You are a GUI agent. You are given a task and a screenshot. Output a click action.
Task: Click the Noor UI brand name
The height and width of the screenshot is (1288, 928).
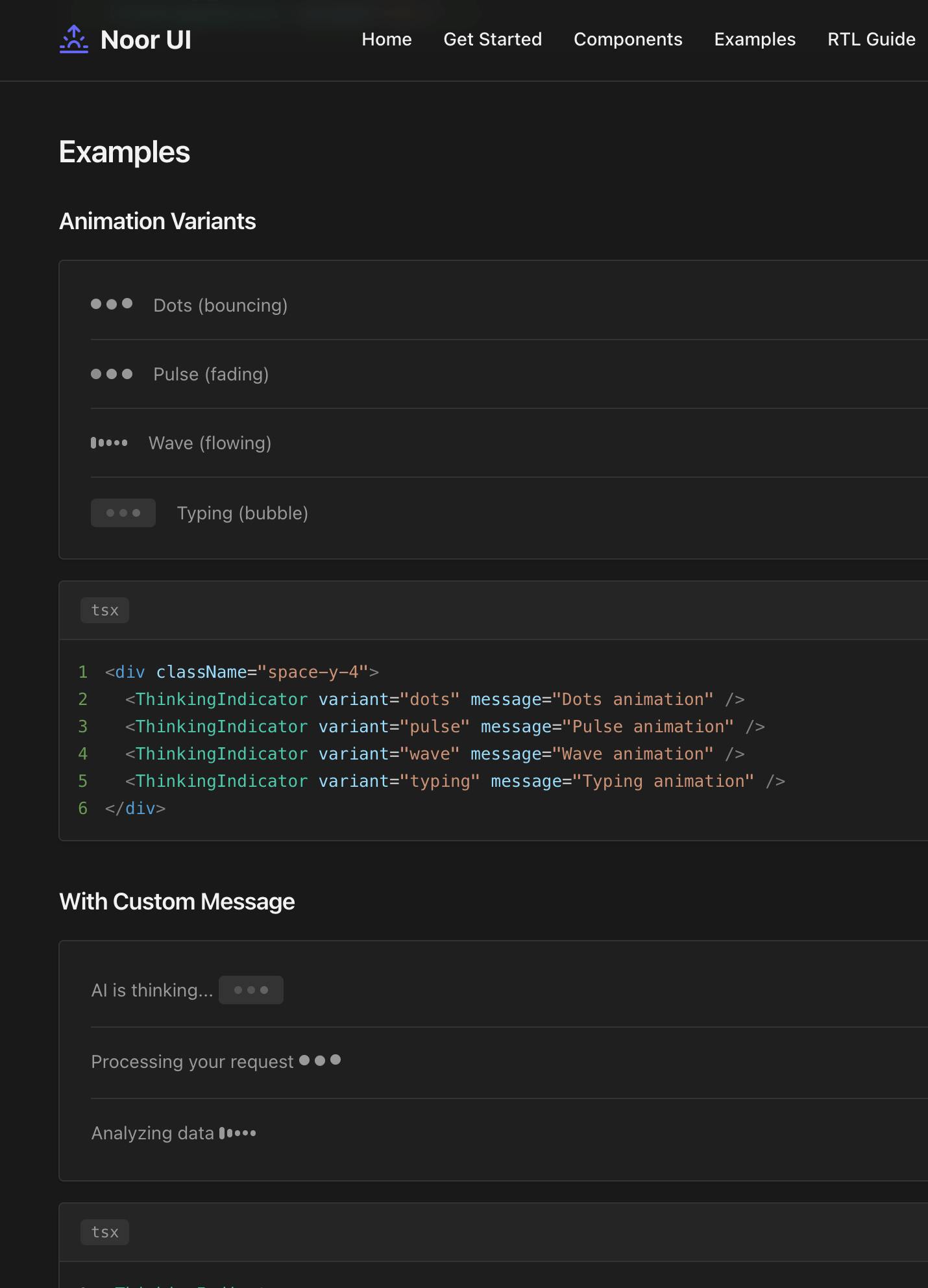coord(146,40)
